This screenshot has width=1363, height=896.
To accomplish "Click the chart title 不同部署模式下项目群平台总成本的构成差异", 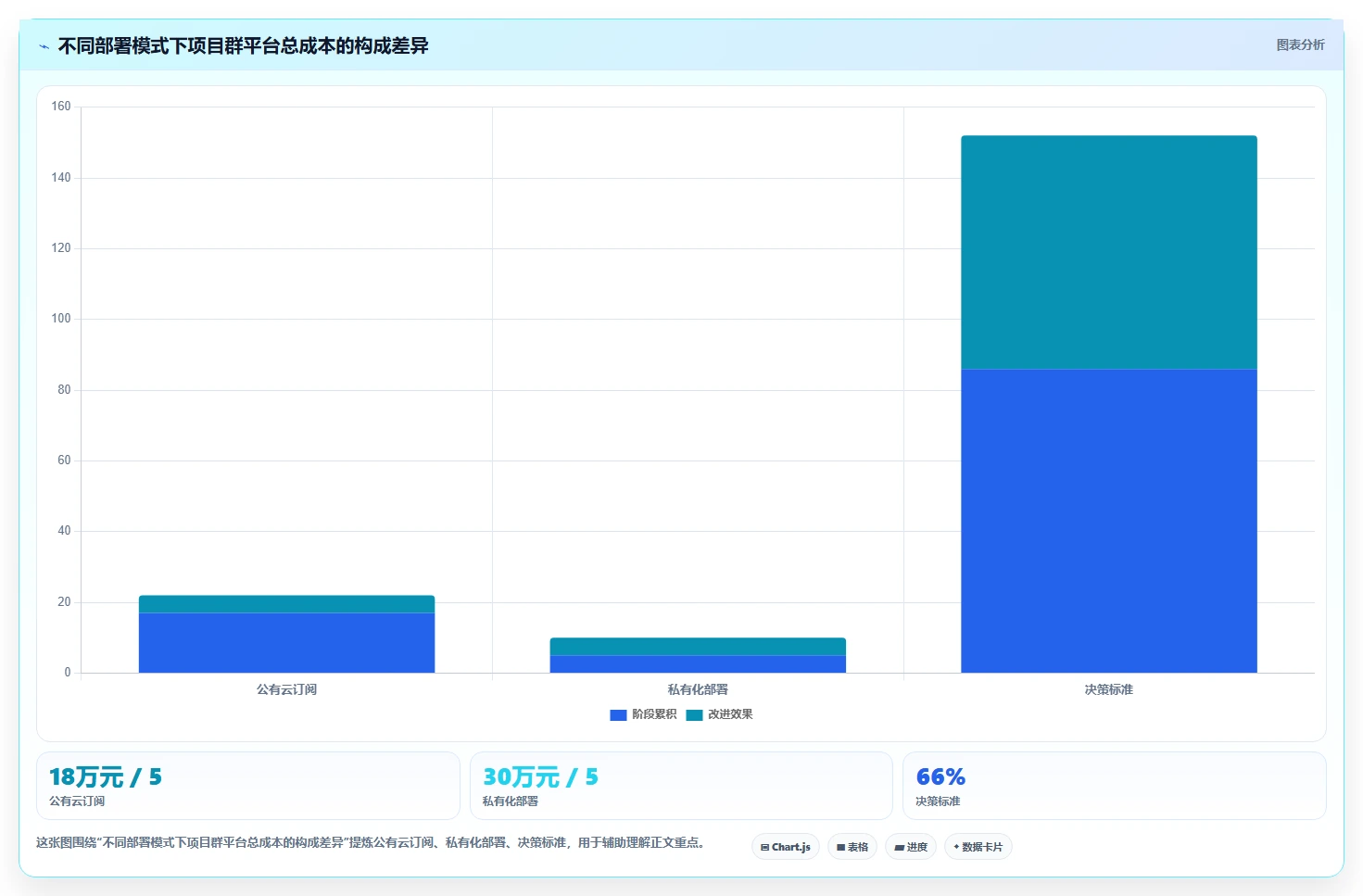I will [x=244, y=45].
